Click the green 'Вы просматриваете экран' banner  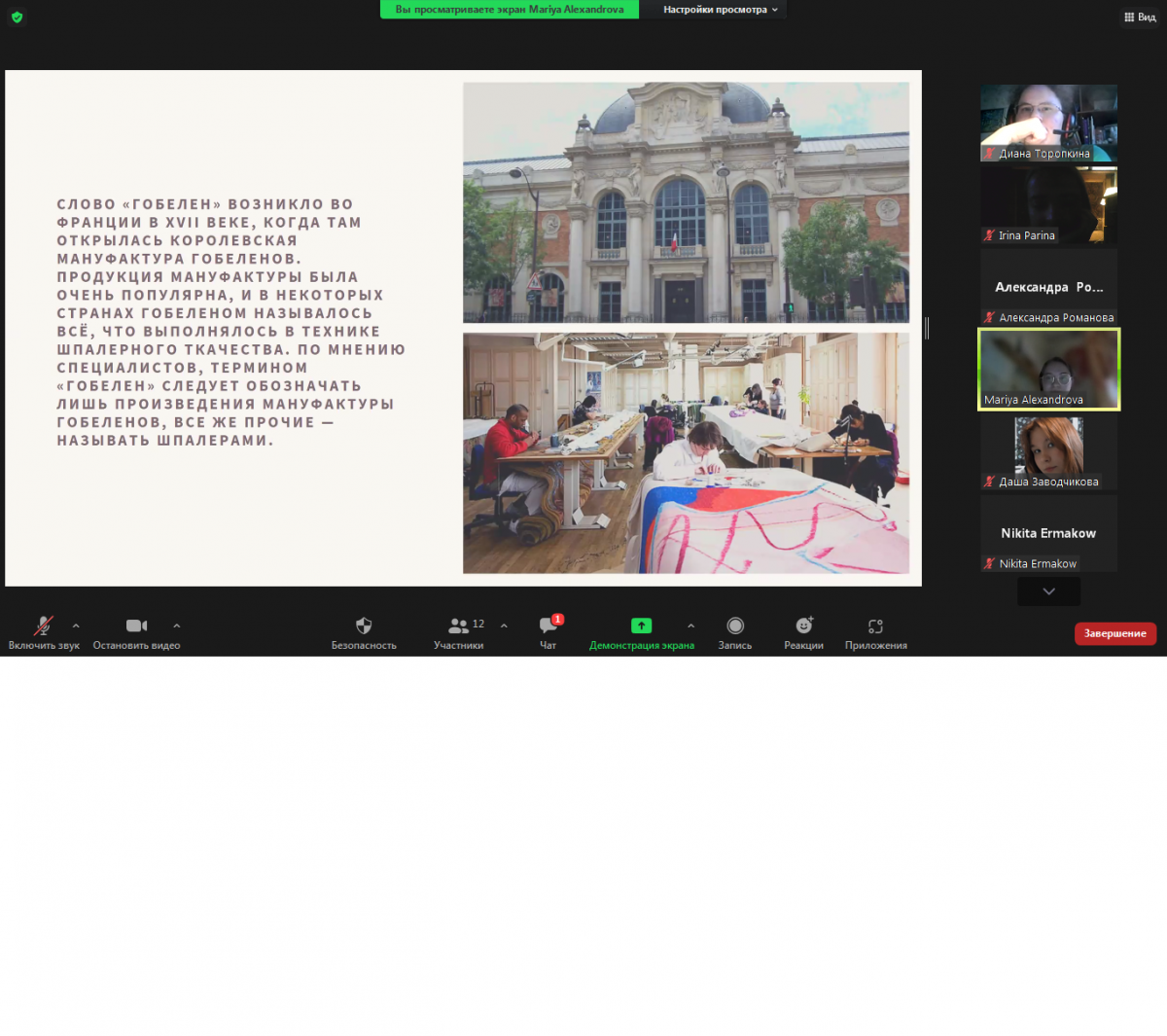tap(510, 10)
